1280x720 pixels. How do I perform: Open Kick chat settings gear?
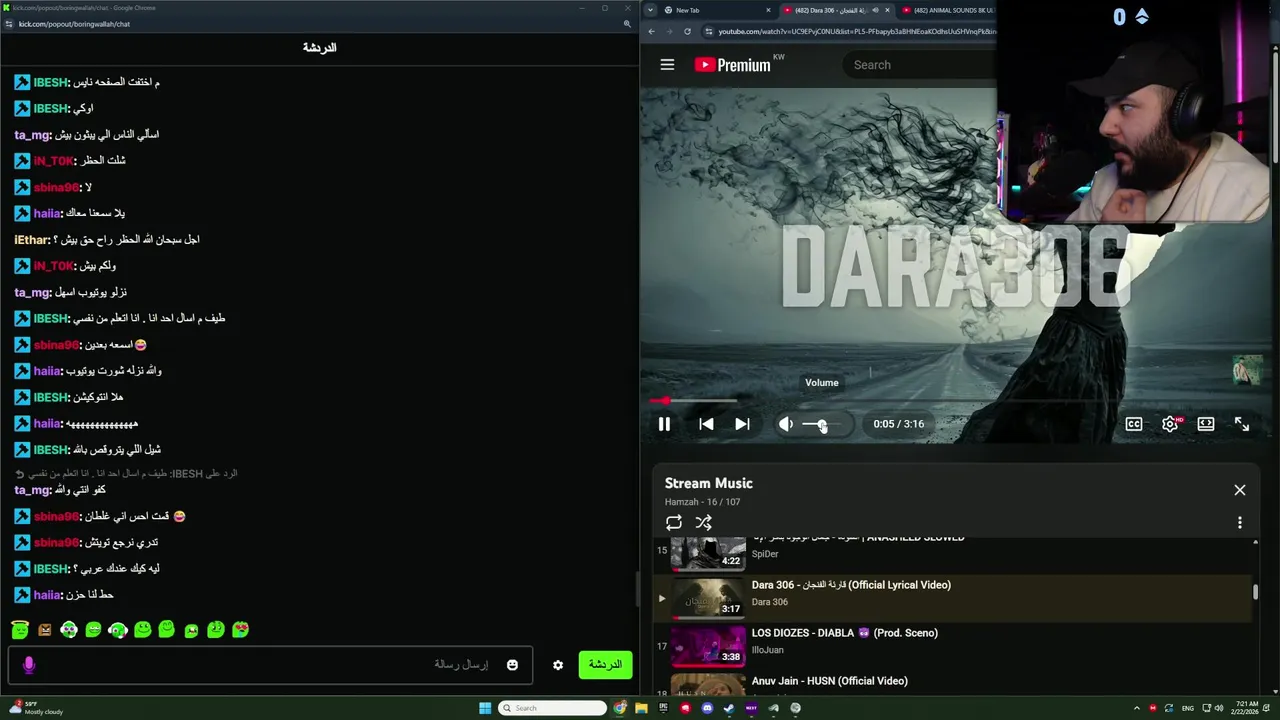coord(558,665)
